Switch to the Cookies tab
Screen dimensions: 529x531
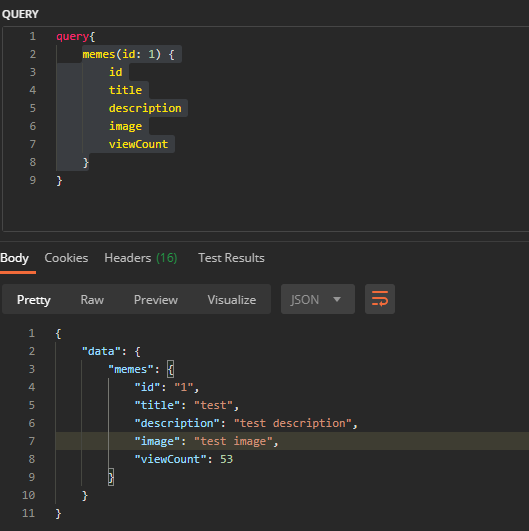point(66,258)
